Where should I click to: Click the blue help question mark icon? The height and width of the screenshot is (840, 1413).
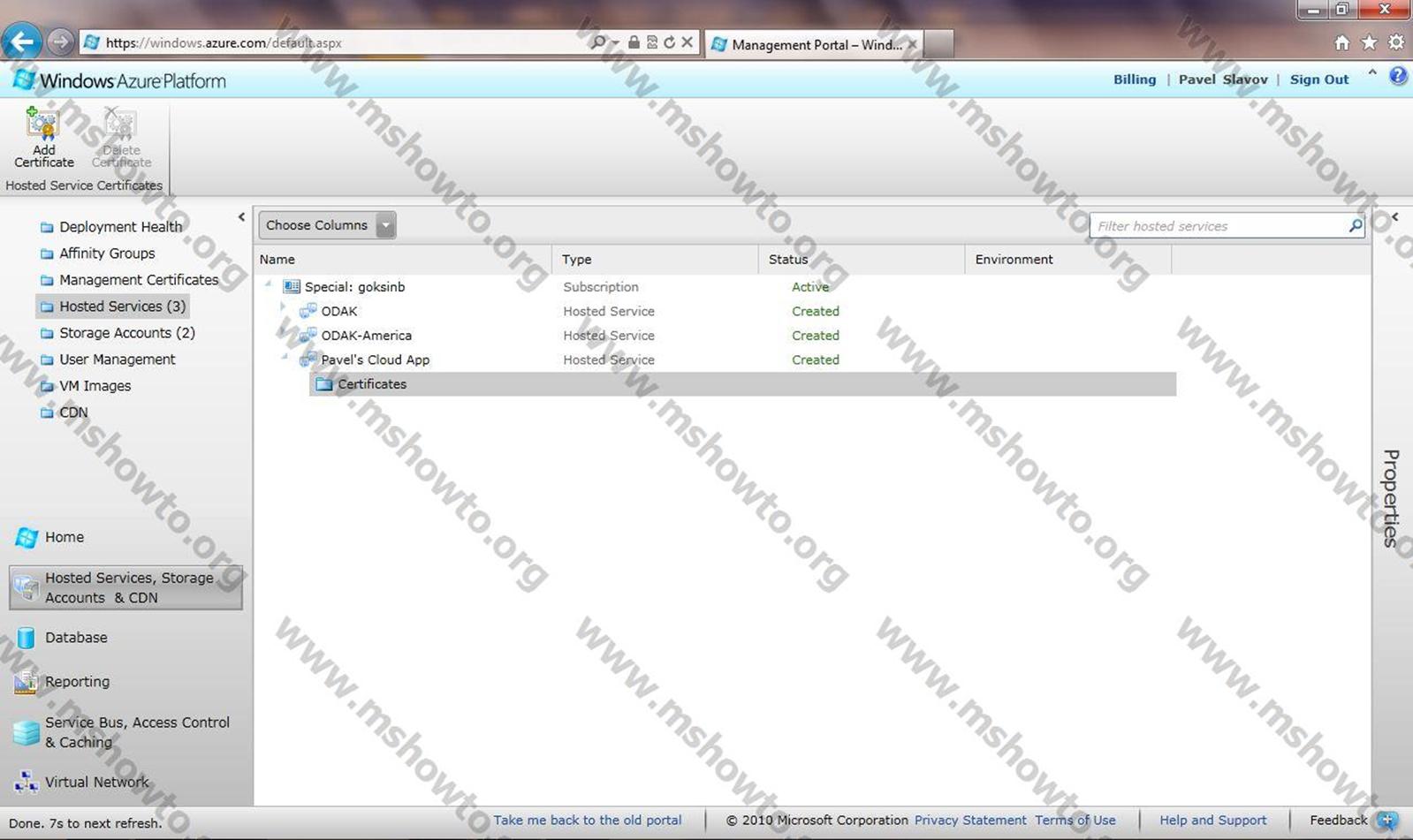pyautogui.click(x=1398, y=76)
